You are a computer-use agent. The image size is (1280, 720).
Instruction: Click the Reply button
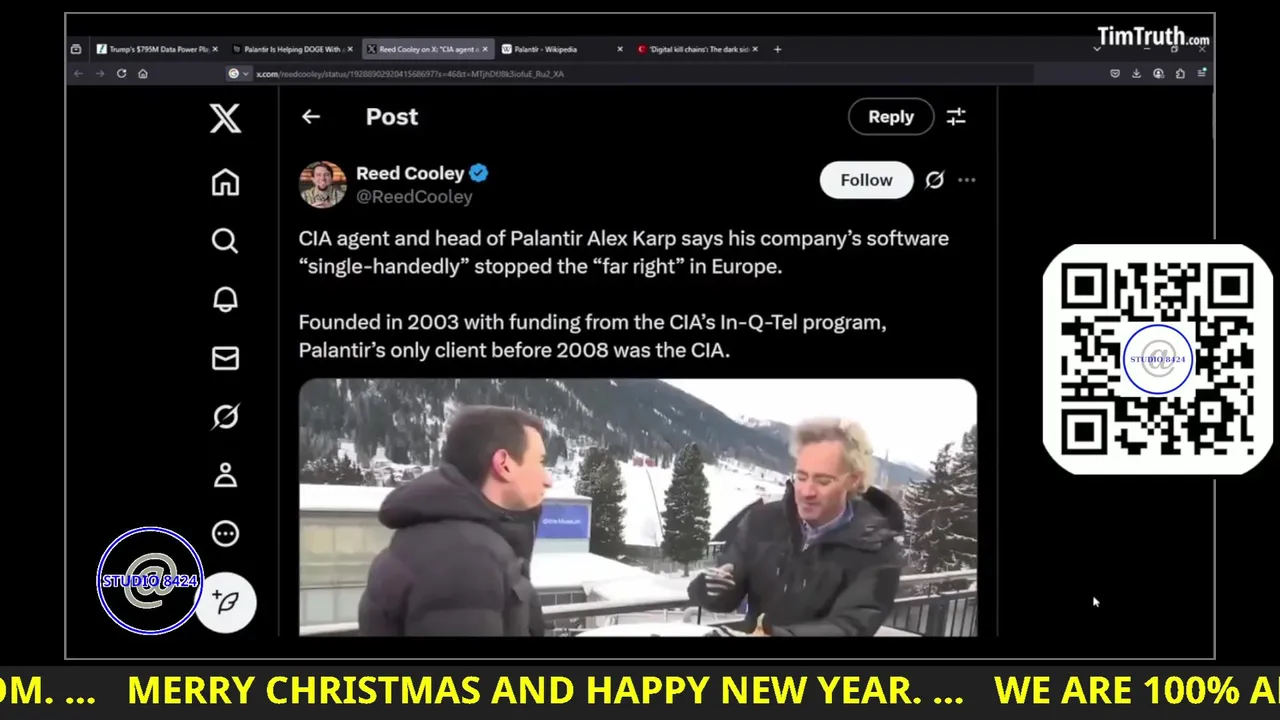coord(890,117)
